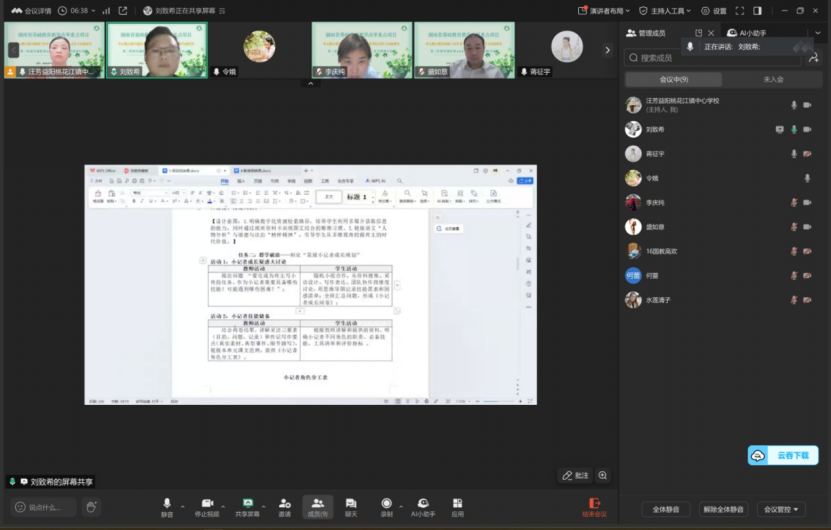Click 停止视频 stop video button

point(207,507)
